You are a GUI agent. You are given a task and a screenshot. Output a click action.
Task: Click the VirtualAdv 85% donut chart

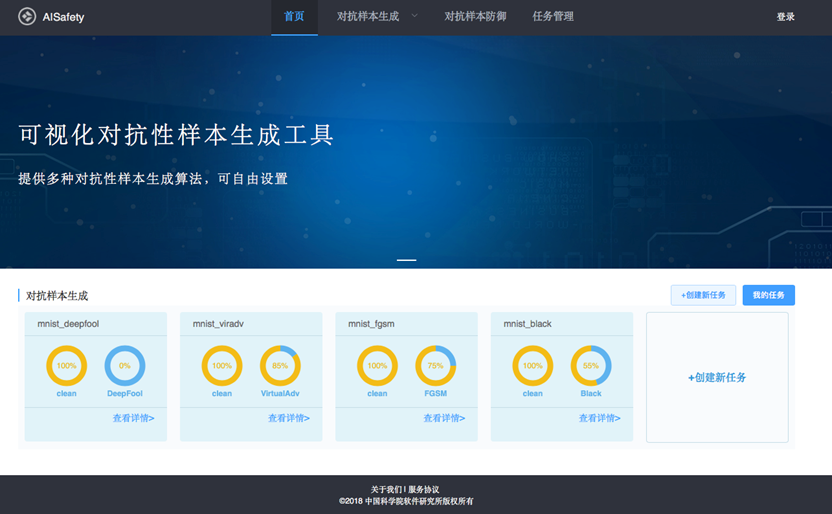[x=280, y=366]
